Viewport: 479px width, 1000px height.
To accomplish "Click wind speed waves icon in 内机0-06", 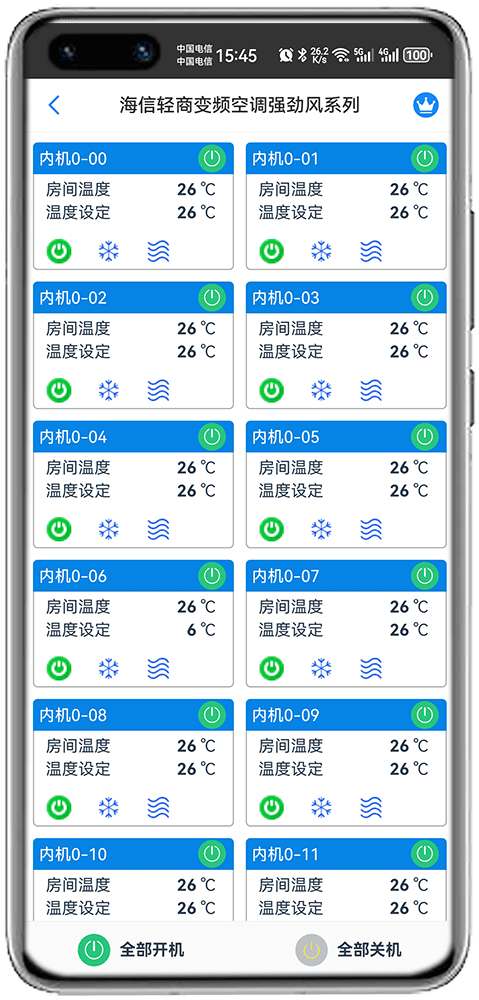I will [158, 668].
